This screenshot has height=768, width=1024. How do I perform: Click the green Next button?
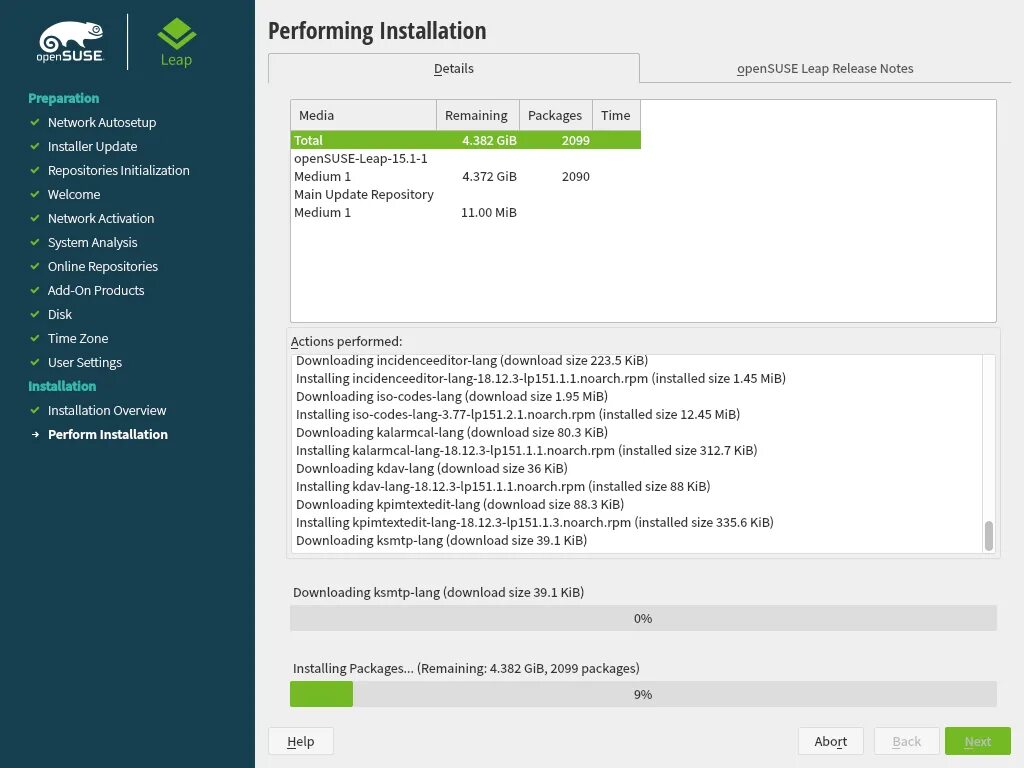977,741
